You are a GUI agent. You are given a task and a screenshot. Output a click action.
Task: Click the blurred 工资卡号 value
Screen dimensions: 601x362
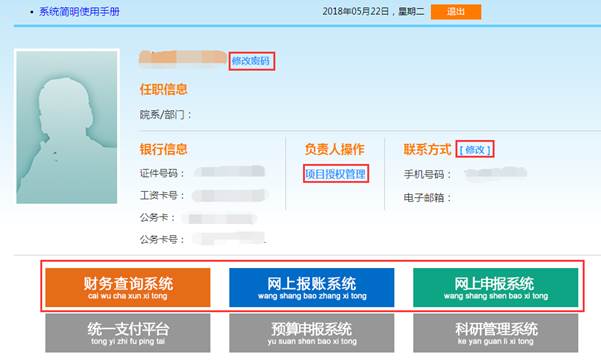point(229,196)
